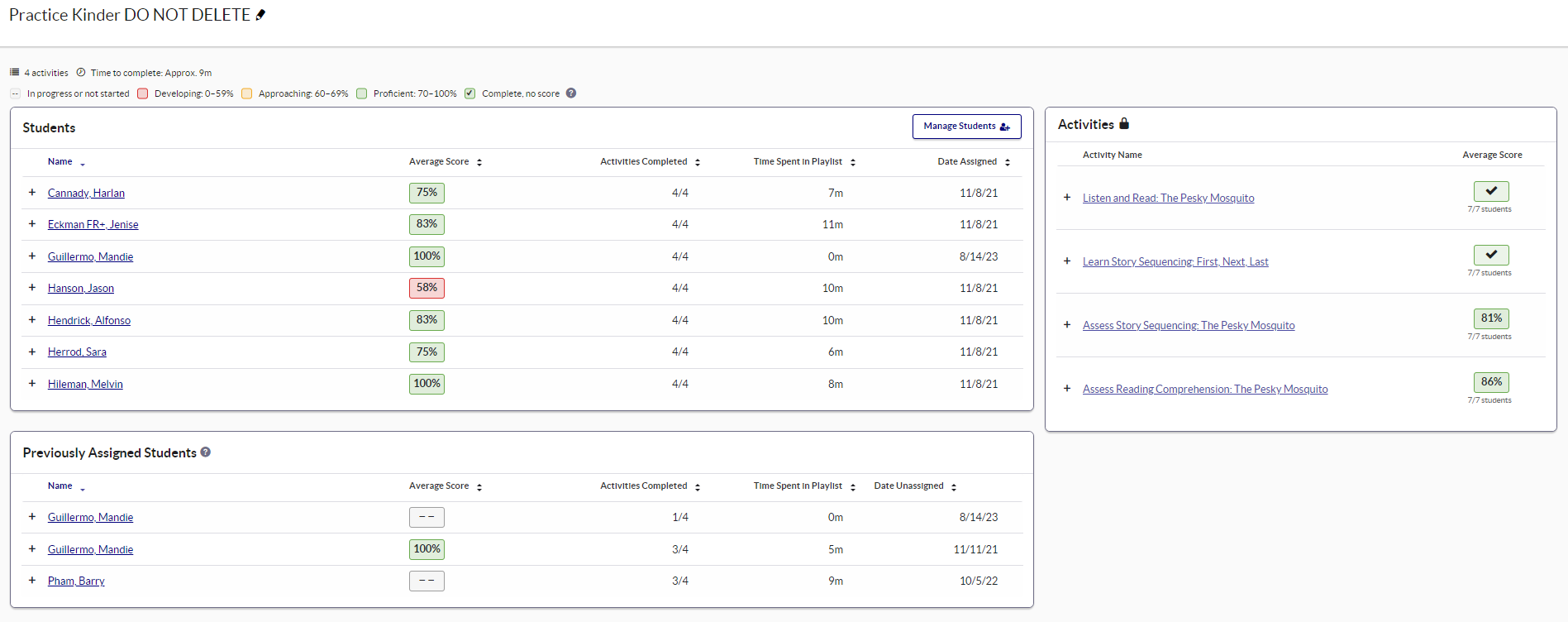
Task: Click Hanson, Jason 58% score badge
Action: (427, 288)
